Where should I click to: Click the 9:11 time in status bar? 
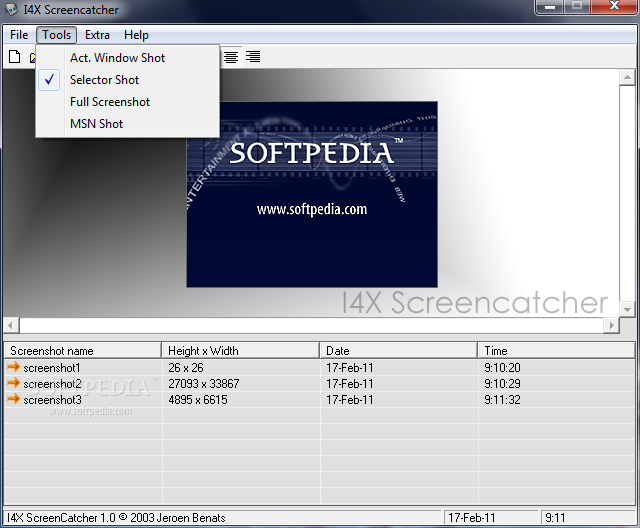click(x=555, y=518)
